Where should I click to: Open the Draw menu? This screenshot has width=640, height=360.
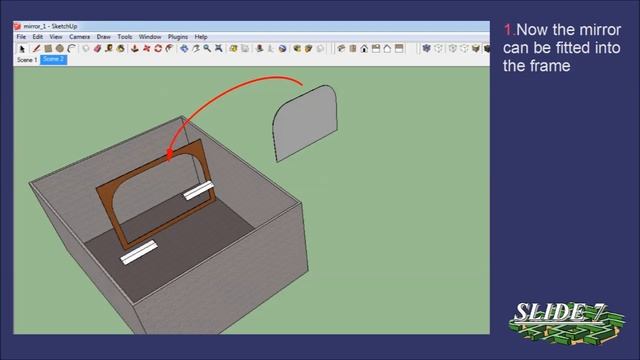(103, 37)
